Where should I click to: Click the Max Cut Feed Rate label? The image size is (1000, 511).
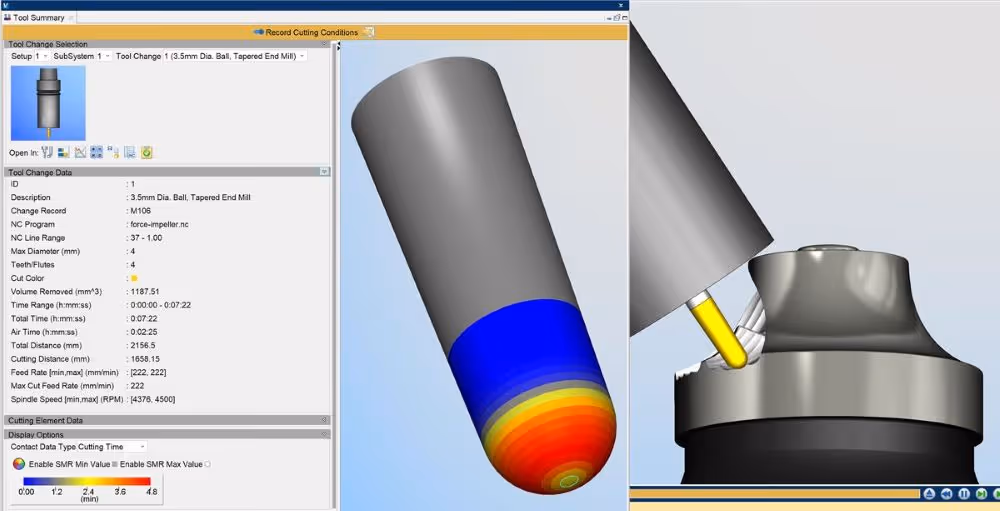click(62, 386)
